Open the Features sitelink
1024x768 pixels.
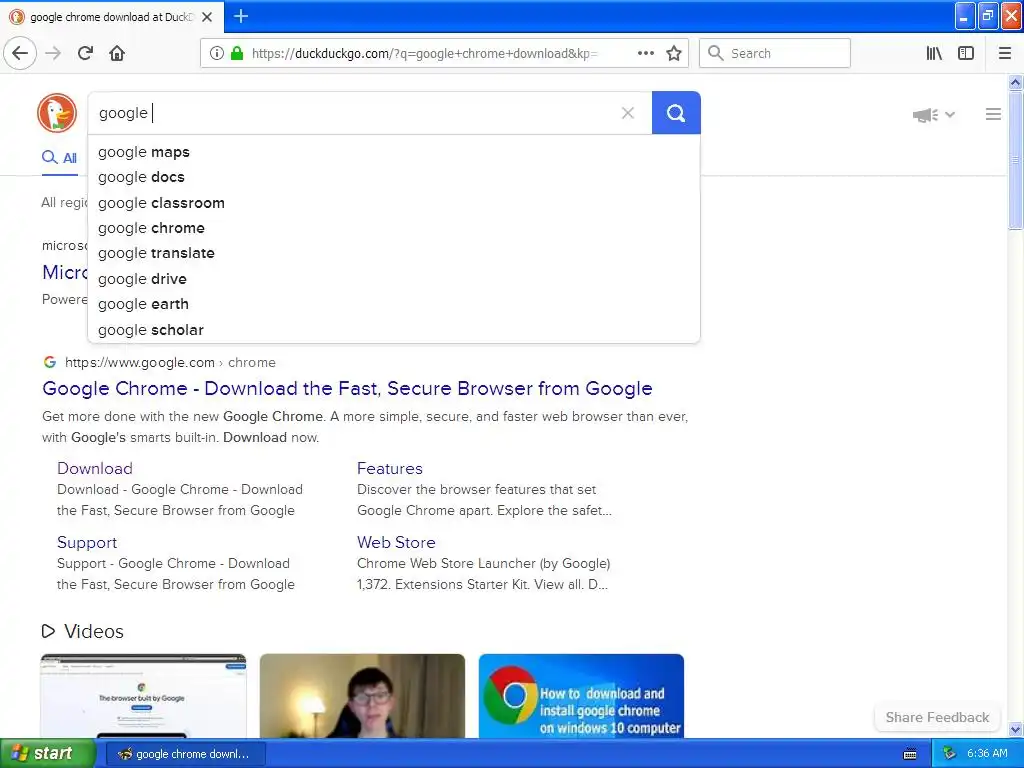coord(389,468)
